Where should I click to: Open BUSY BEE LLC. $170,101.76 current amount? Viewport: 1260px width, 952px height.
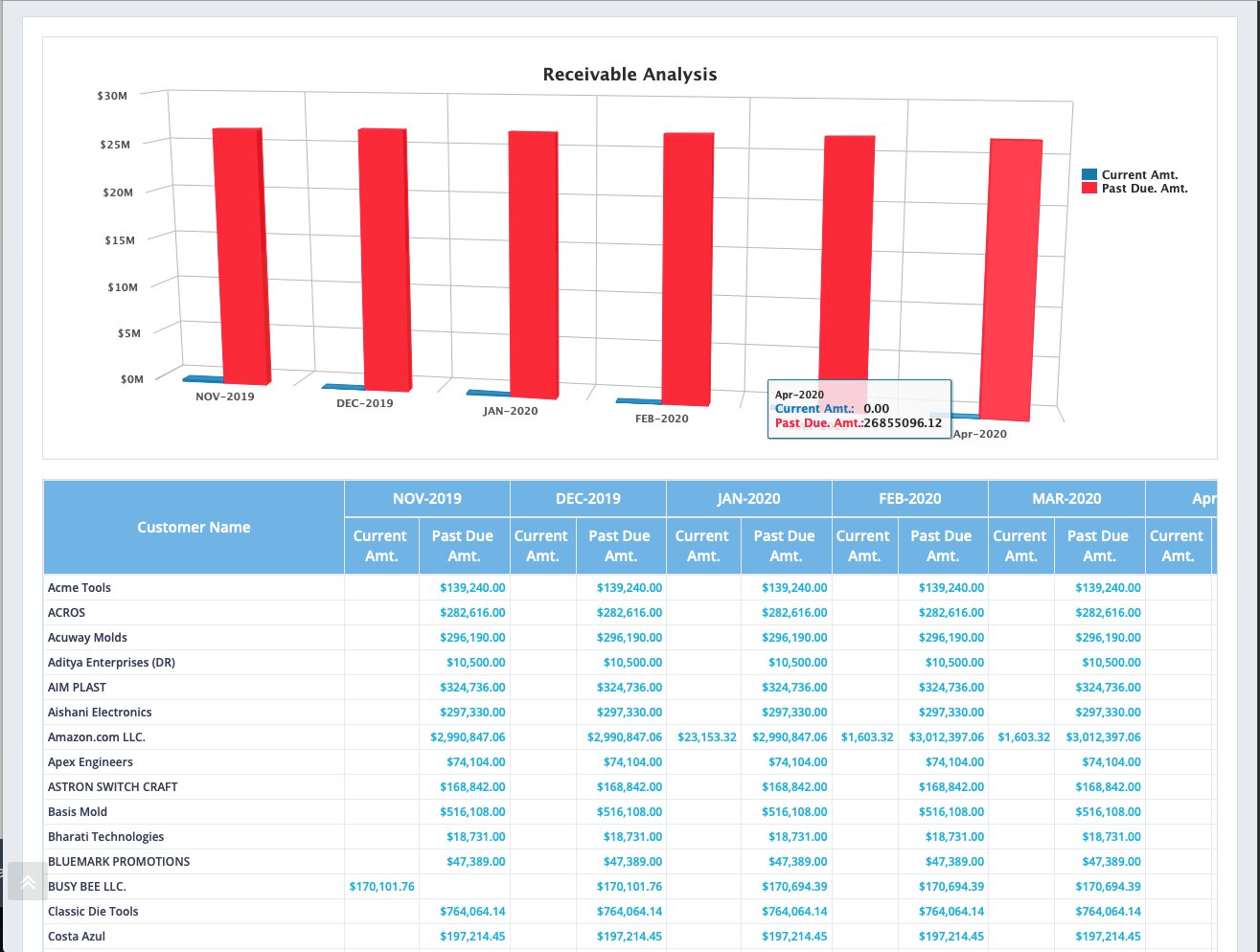pos(381,887)
